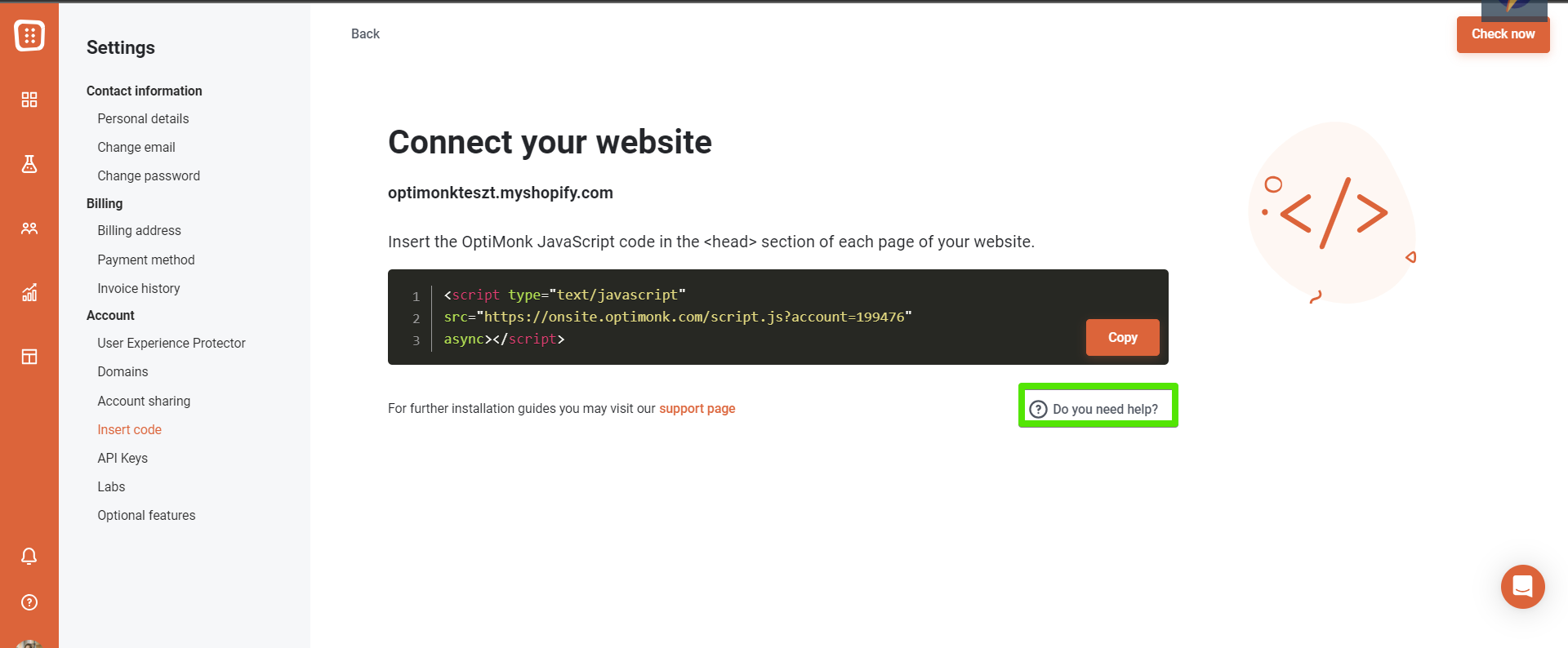Open the support page link
This screenshot has height=648, width=1568.
pyautogui.click(x=697, y=408)
